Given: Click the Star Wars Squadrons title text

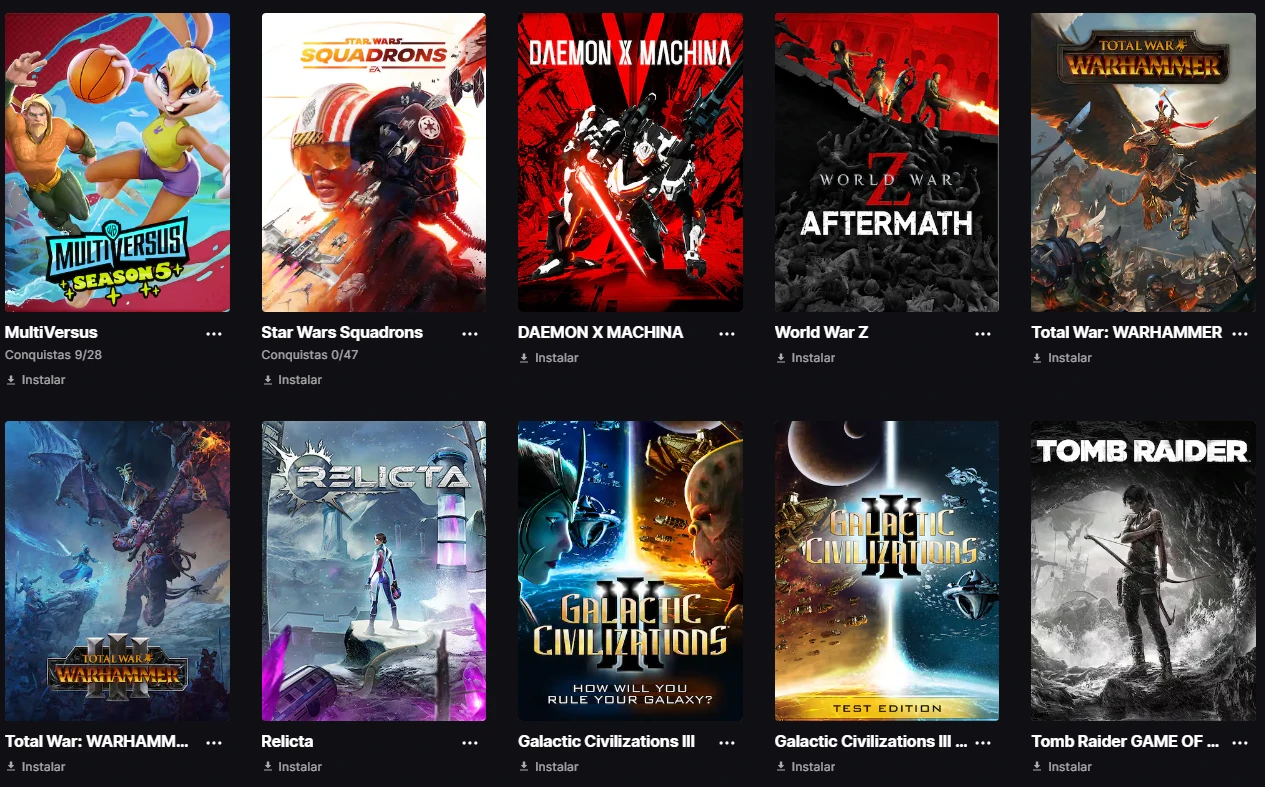Looking at the screenshot, I should 342,332.
